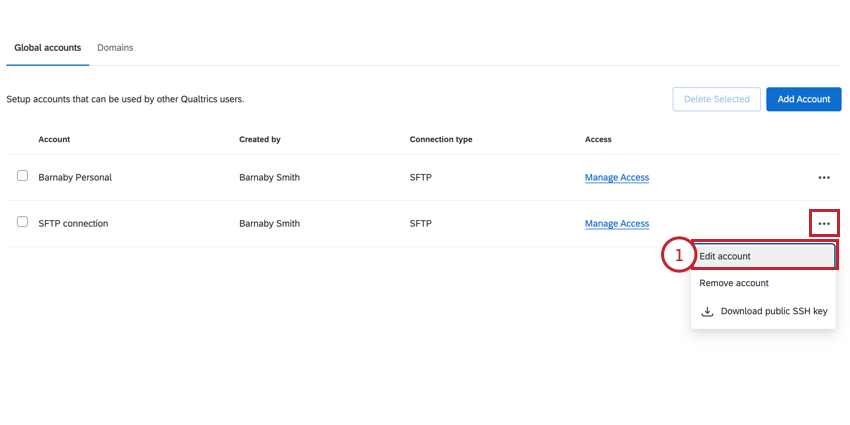
Task: Open Manage Access for Barnaby Personal
Action: tap(617, 177)
